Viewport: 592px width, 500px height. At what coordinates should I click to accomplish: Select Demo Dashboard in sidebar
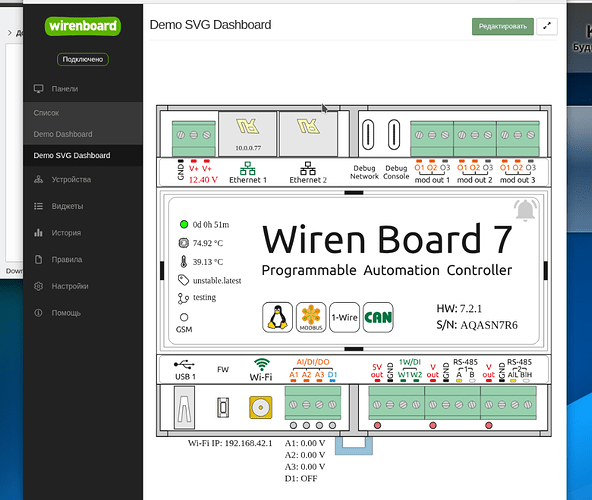tap(83, 134)
